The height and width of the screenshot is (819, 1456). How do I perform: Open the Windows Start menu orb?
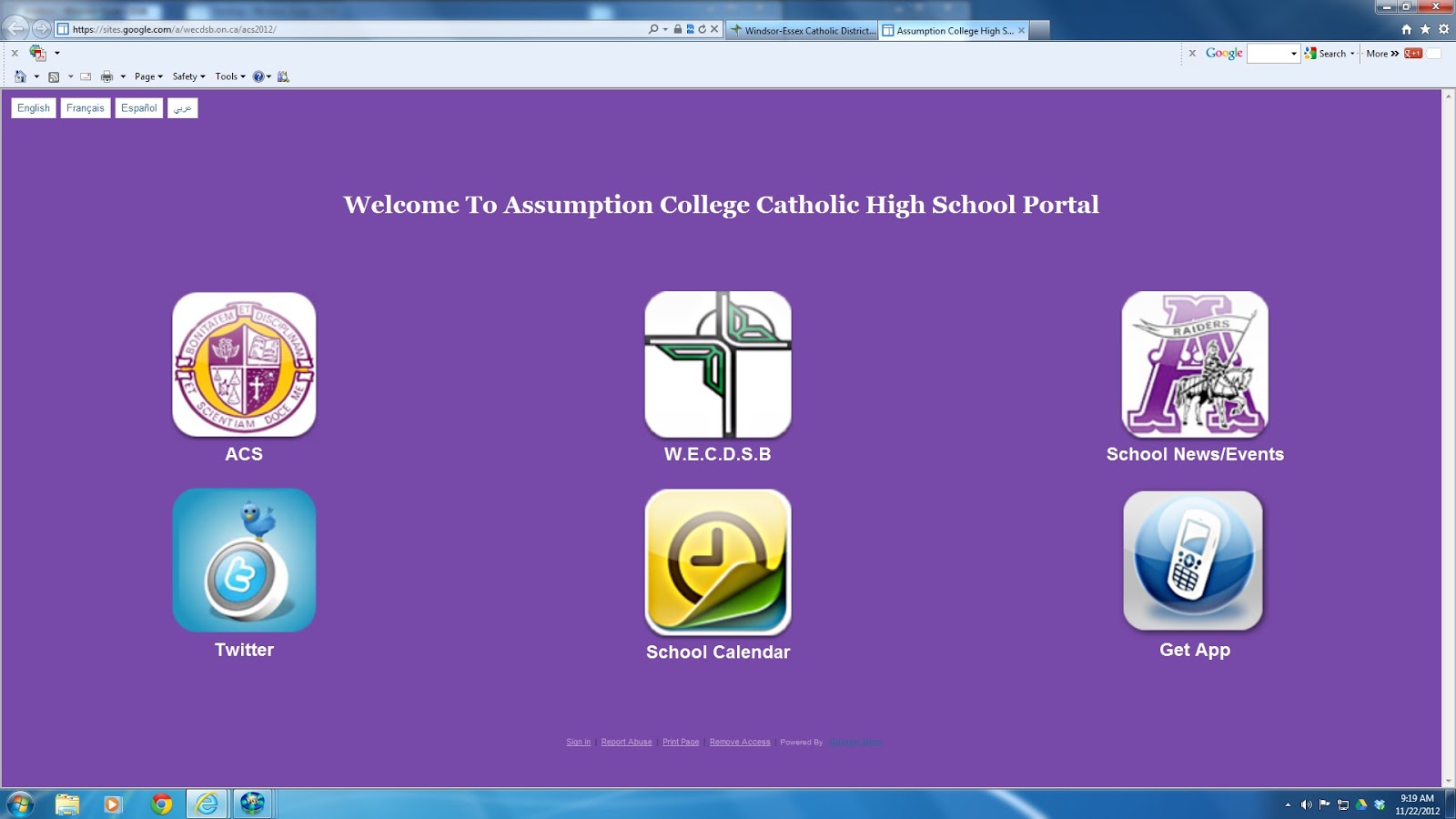pos(20,804)
